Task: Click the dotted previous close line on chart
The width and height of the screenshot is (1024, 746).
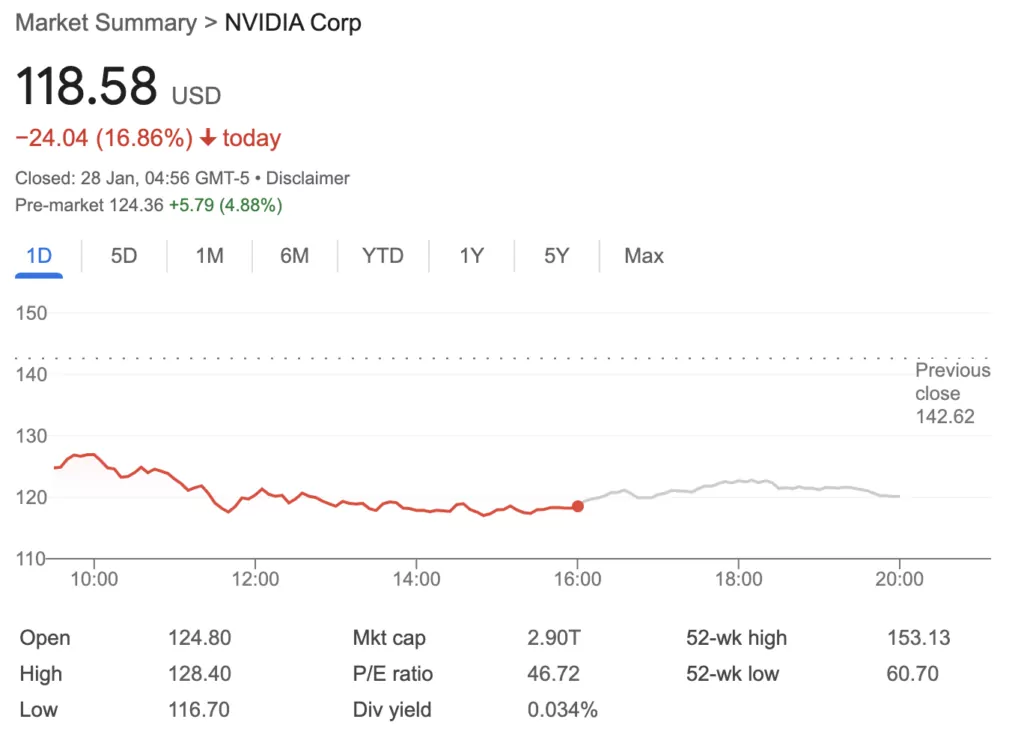Action: (x=450, y=357)
